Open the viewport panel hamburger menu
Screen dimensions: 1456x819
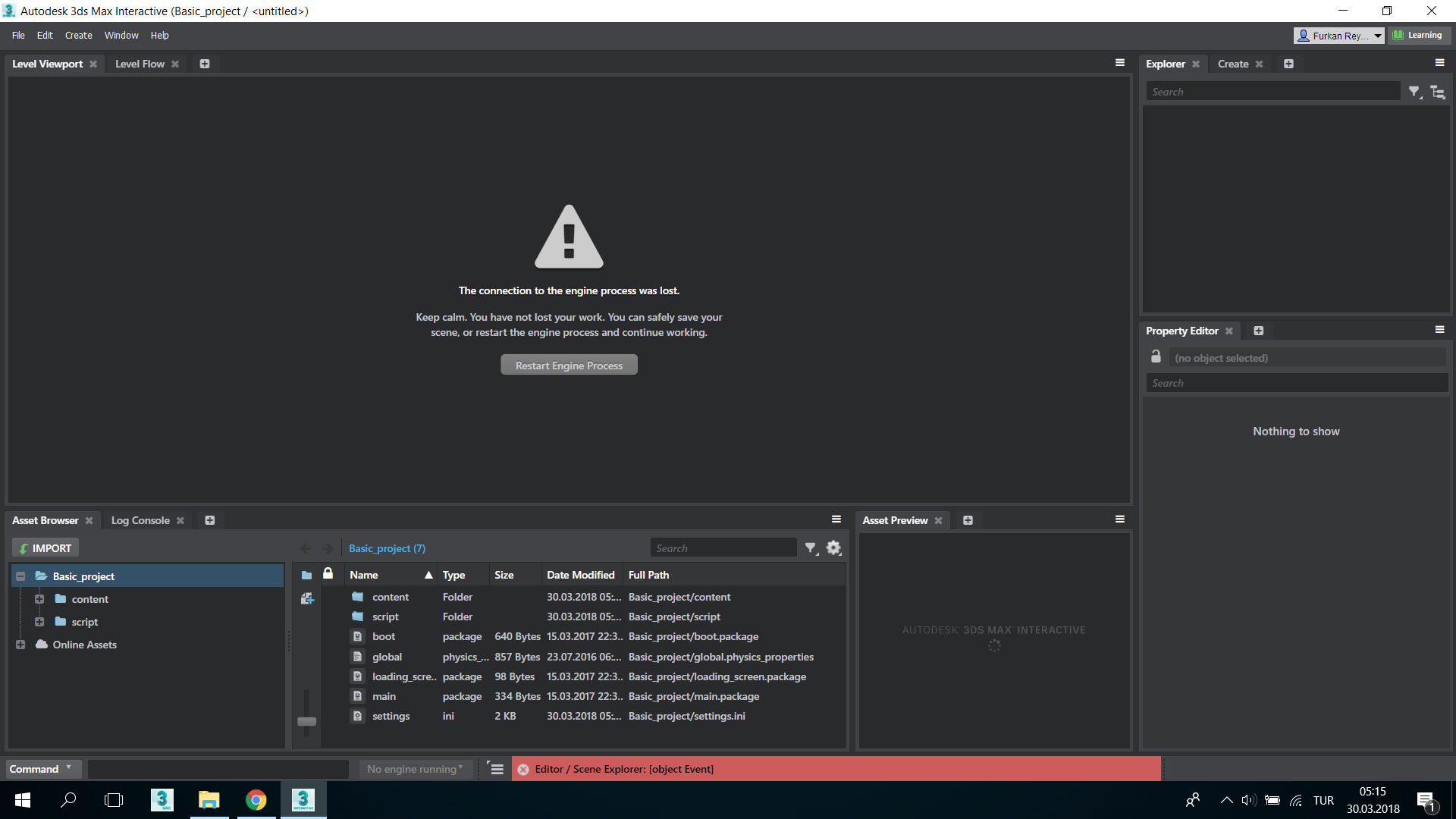pos(1119,63)
